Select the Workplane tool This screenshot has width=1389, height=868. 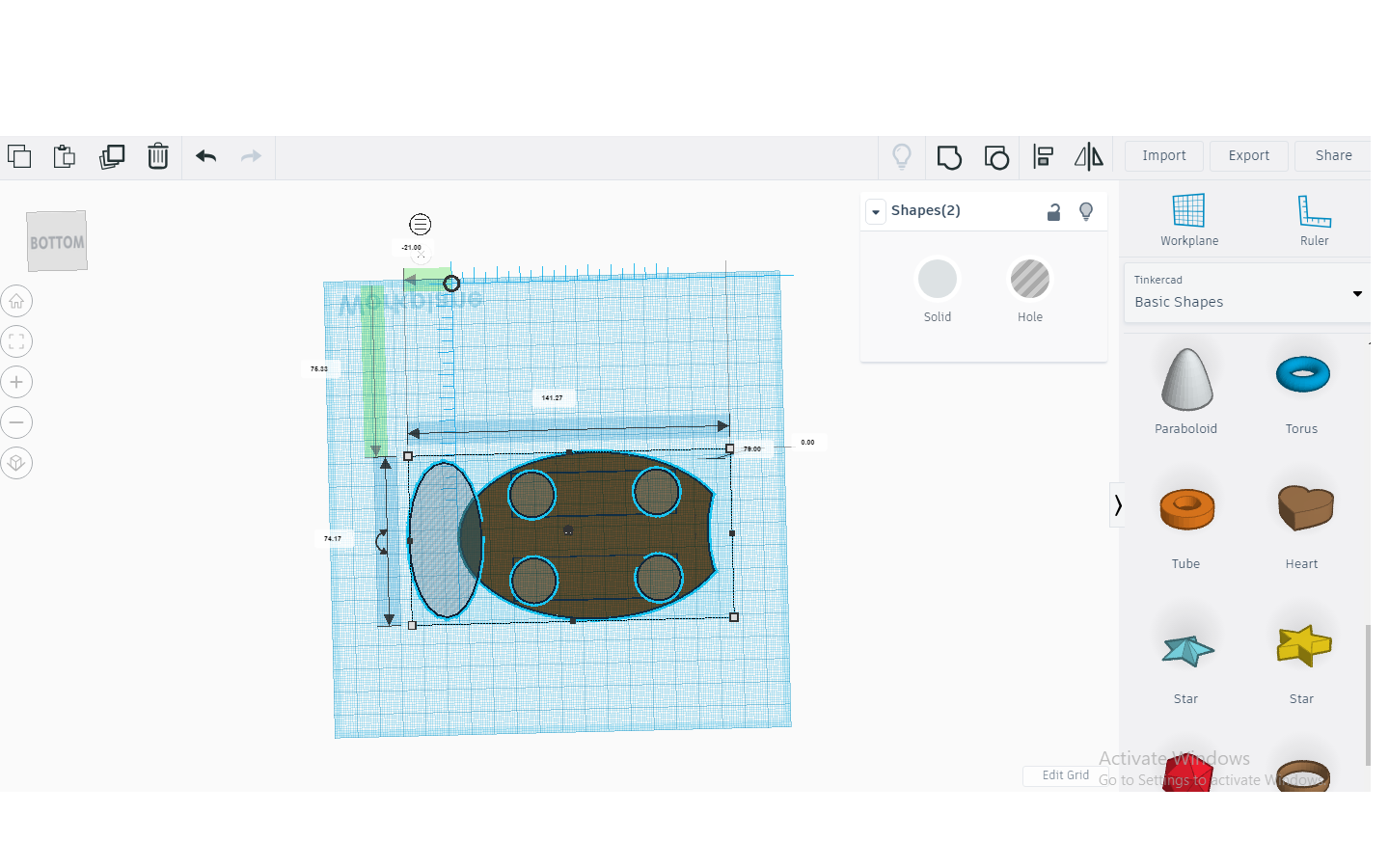[x=1188, y=220]
